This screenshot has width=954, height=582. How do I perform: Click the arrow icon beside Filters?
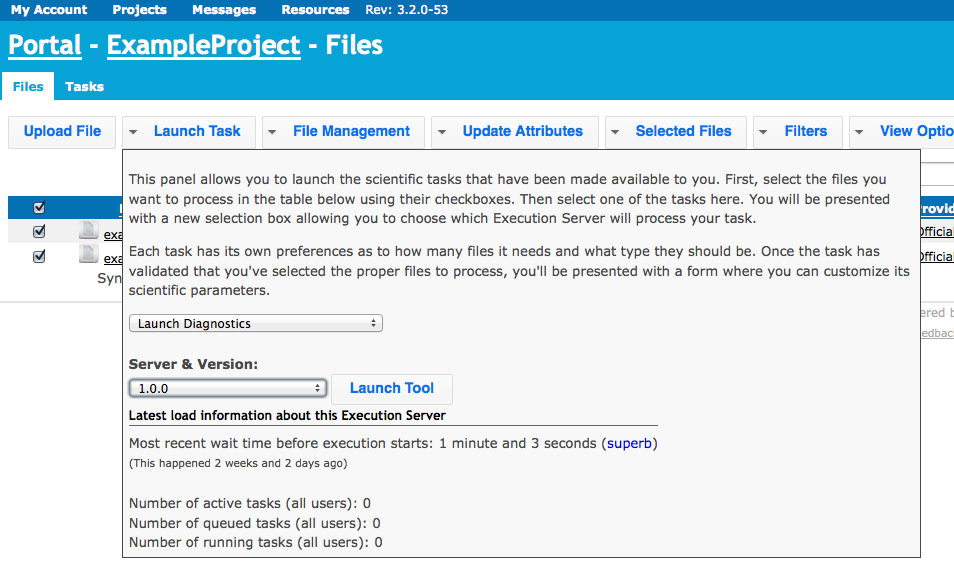(x=763, y=131)
